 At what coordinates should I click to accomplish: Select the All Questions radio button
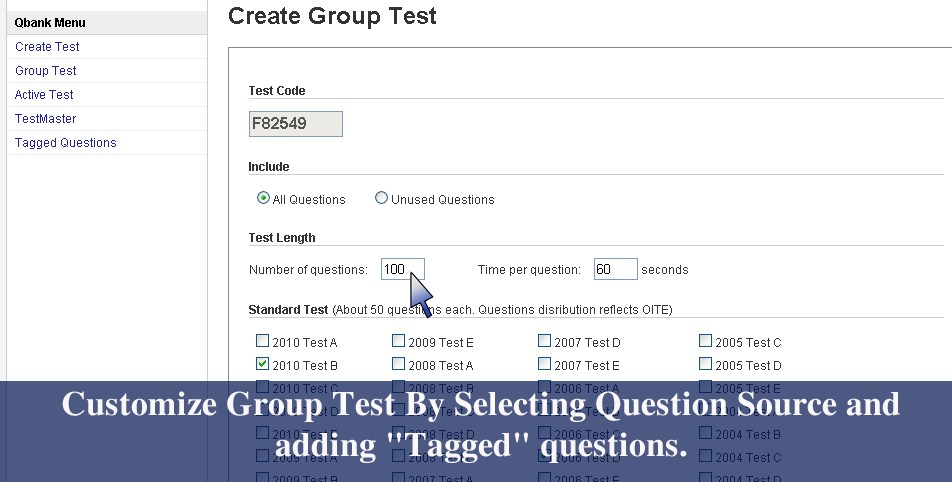point(264,198)
